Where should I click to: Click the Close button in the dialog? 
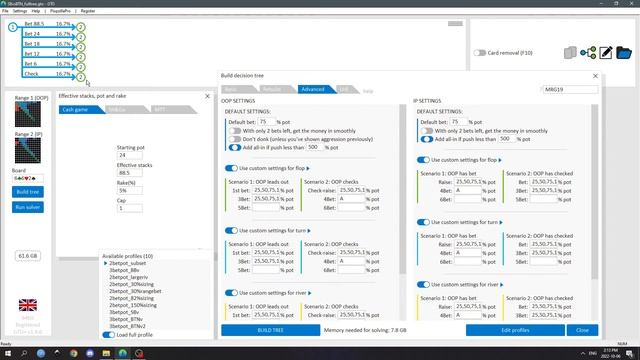582,330
